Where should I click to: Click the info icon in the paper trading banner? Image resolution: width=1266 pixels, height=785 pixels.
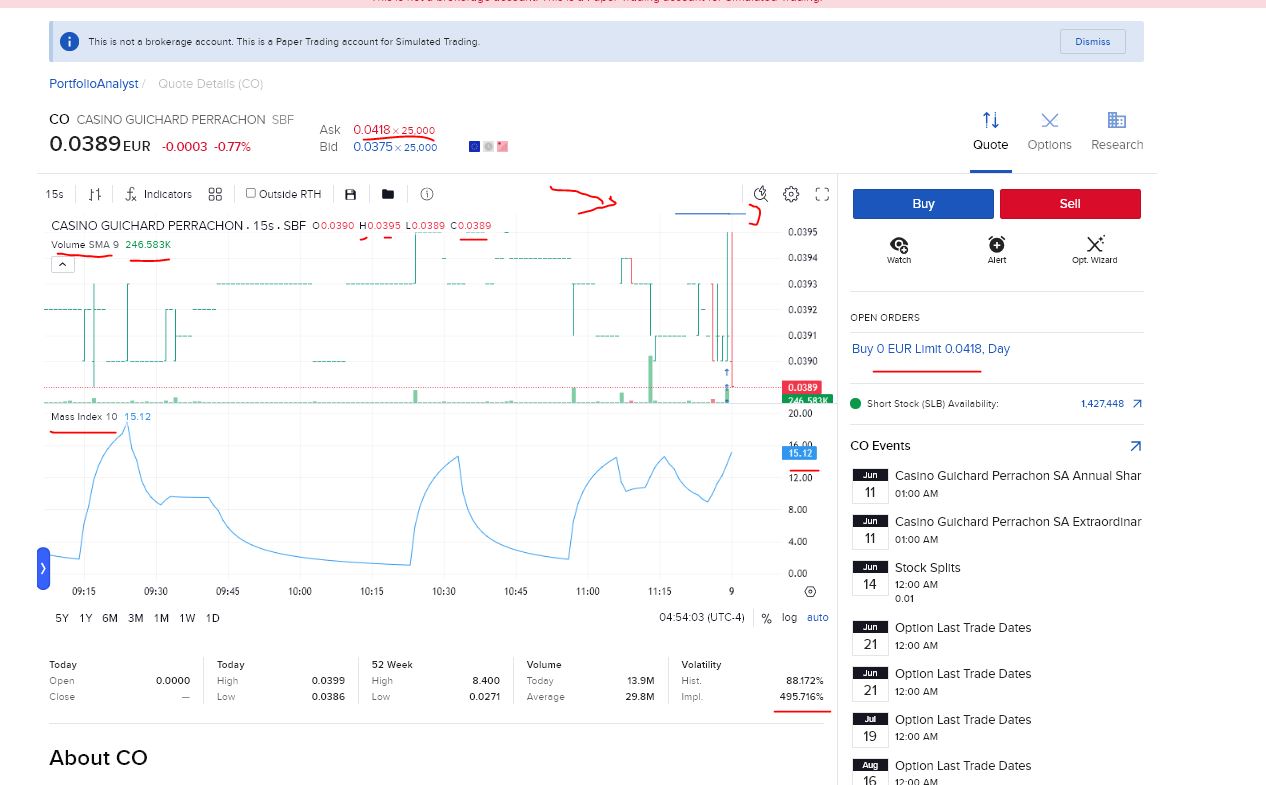[69, 42]
